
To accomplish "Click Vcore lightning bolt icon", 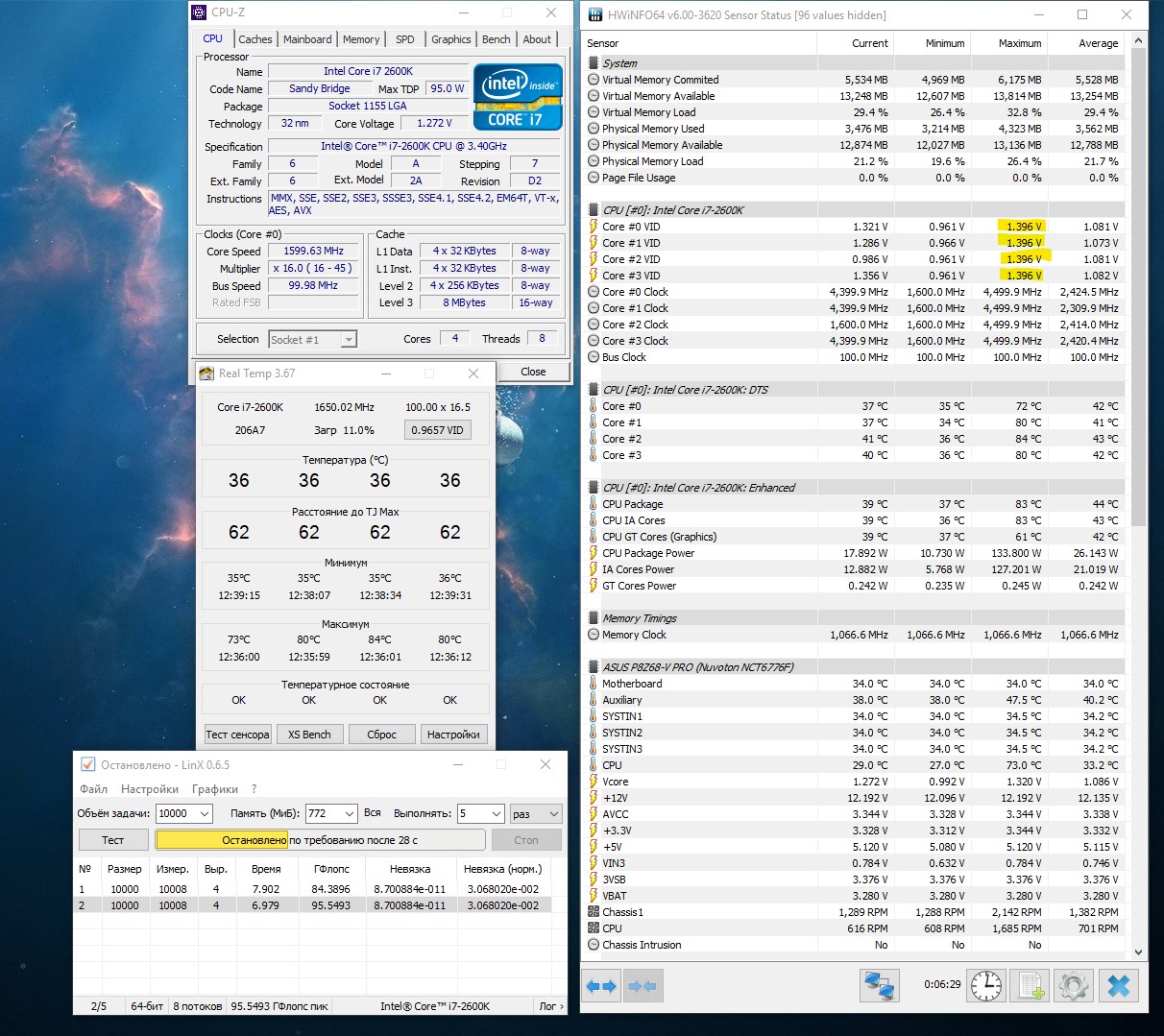I will tap(594, 782).
